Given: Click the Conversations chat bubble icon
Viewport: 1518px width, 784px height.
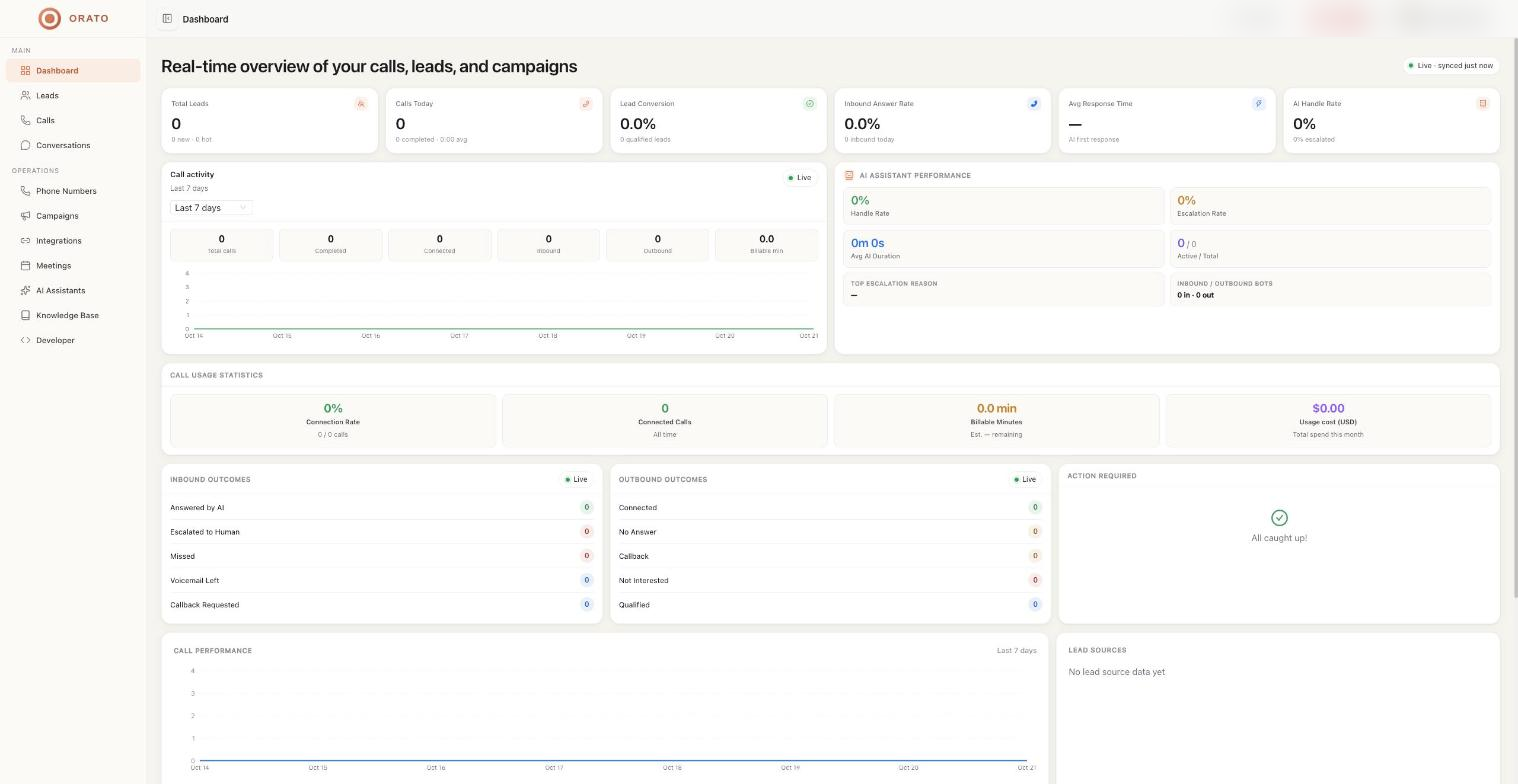Looking at the screenshot, I should coord(25,145).
